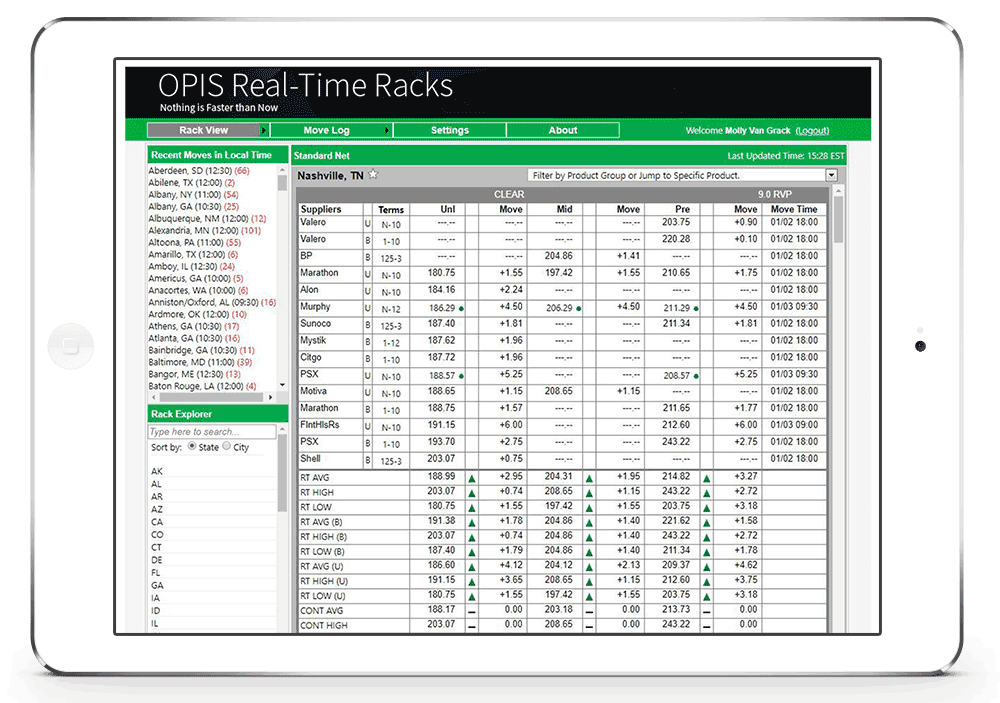The width and height of the screenshot is (1000, 703).
Task: Select AZ in Rack Explorer
Action: tap(157, 510)
